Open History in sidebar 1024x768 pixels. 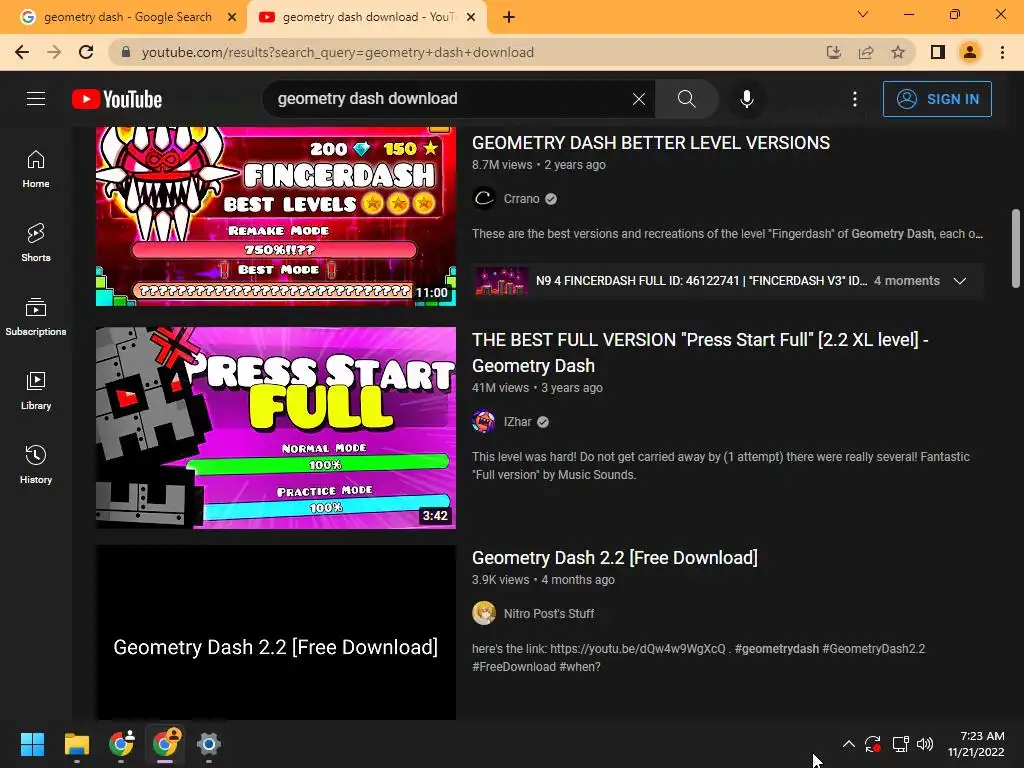pyautogui.click(x=36, y=464)
